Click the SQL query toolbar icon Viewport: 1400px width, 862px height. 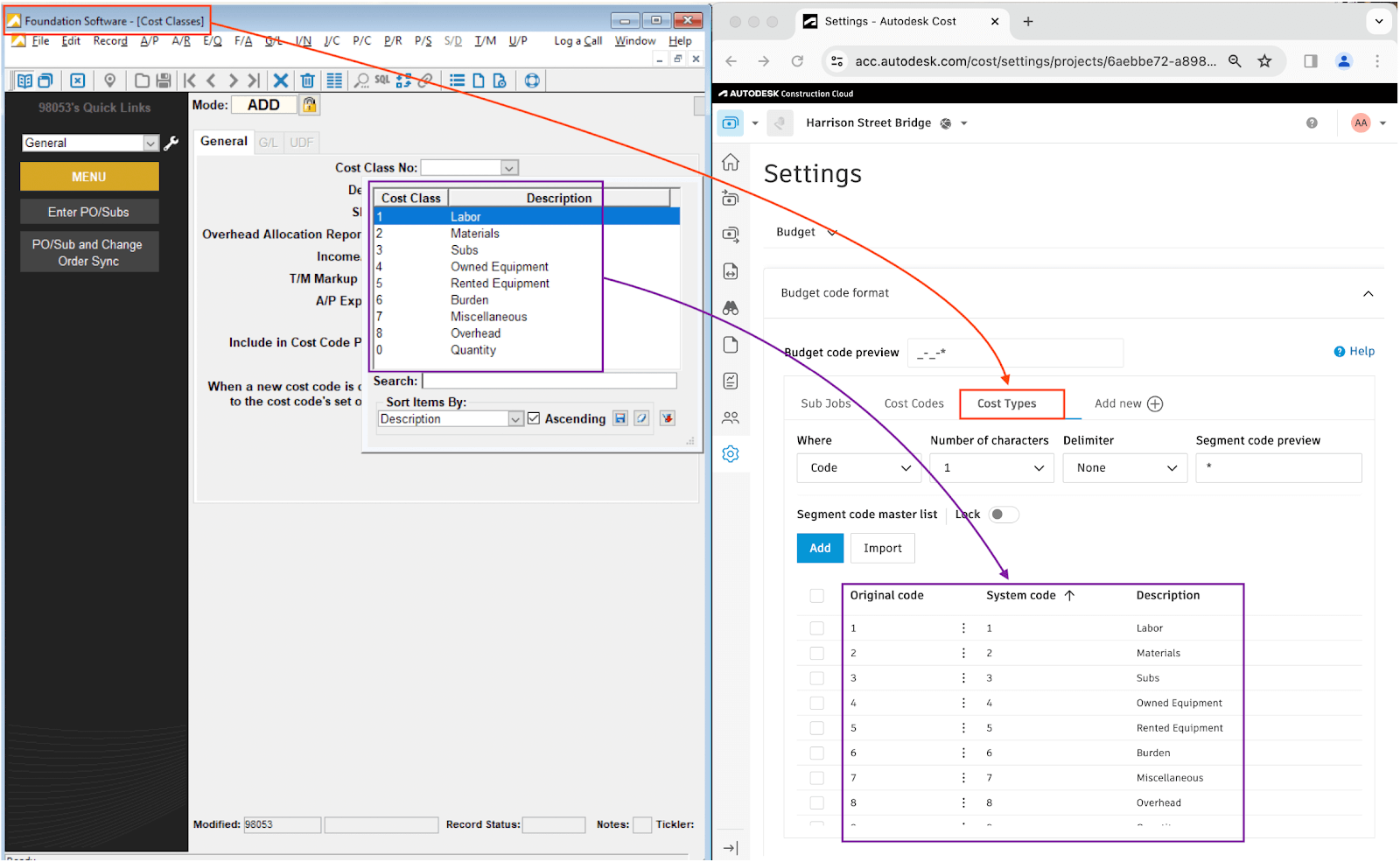pos(382,80)
